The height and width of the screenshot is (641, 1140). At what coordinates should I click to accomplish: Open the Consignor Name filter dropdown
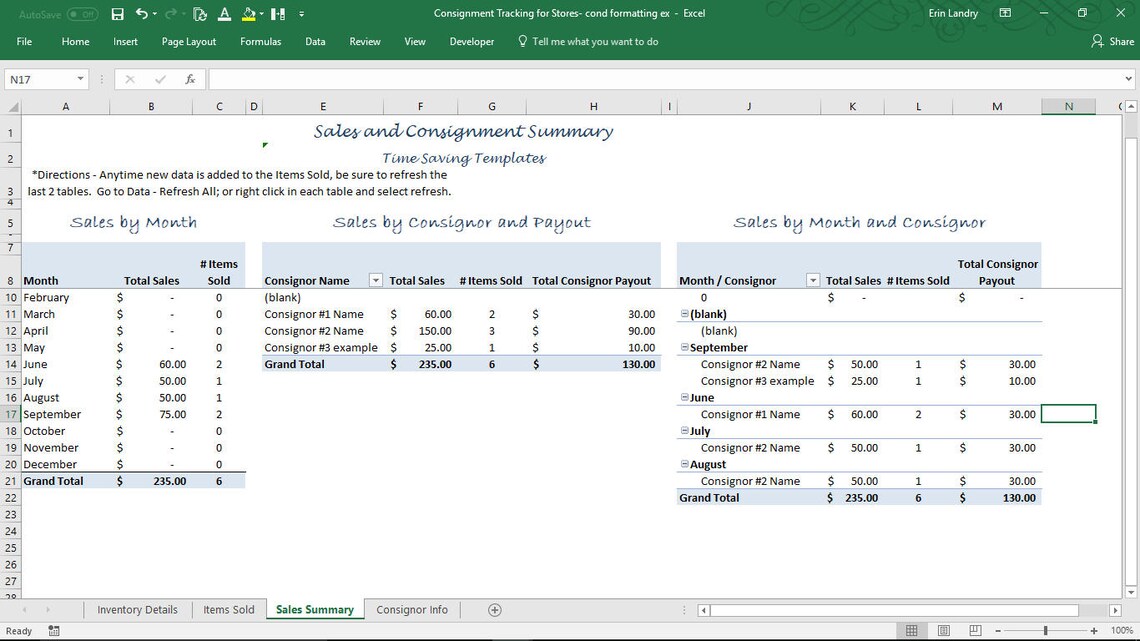pyautogui.click(x=375, y=281)
